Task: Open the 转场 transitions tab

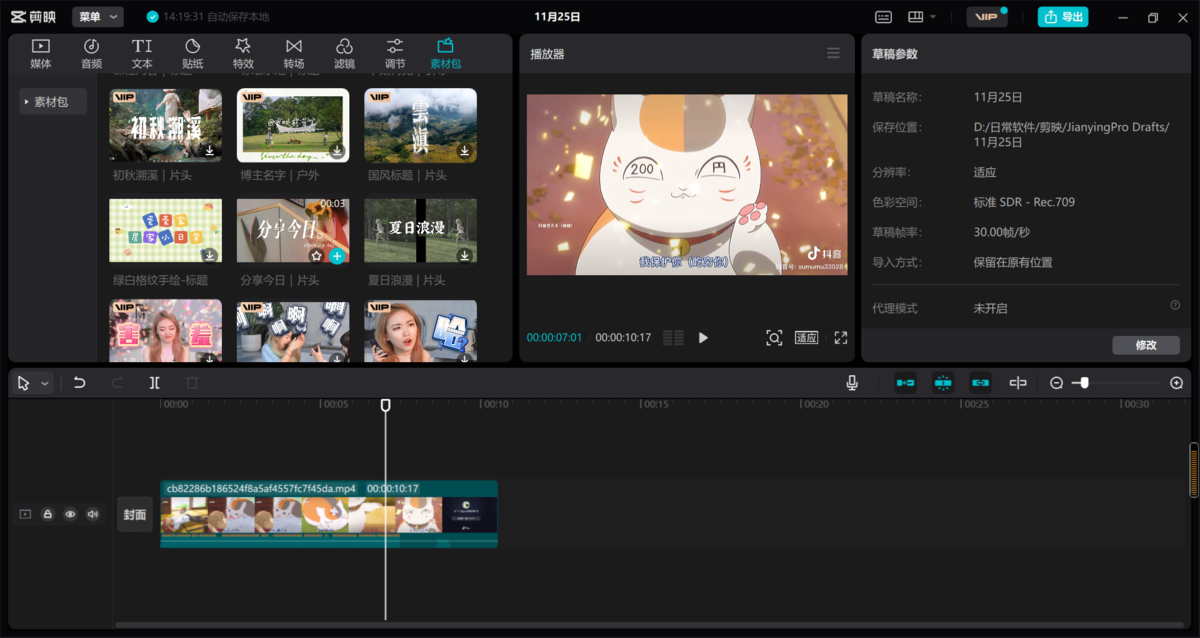Action: point(294,53)
